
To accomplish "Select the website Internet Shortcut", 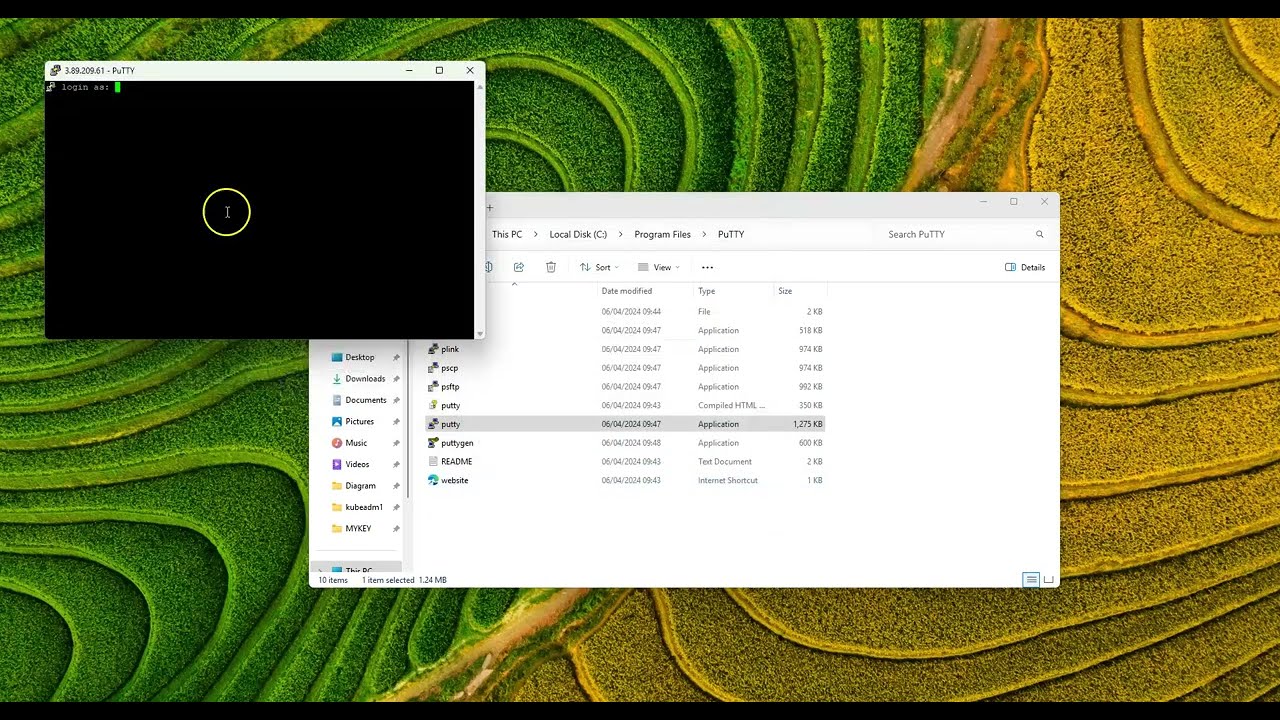I will [454, 480].
